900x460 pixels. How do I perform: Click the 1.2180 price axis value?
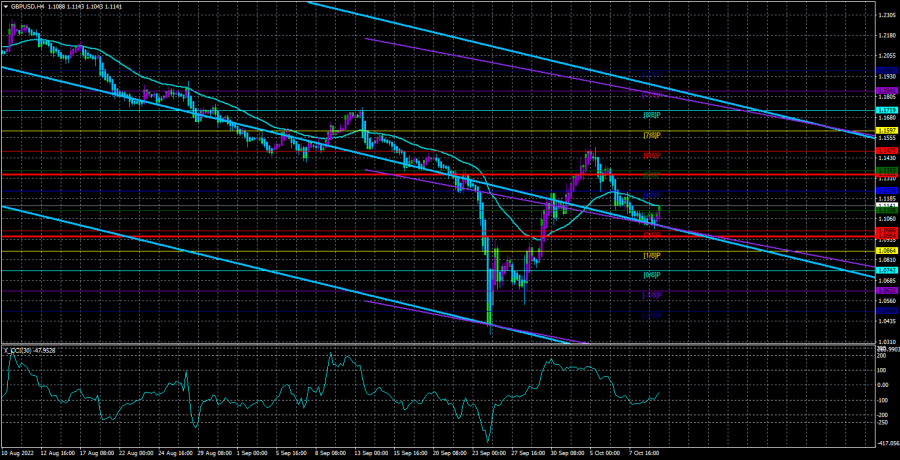(885, 36)
